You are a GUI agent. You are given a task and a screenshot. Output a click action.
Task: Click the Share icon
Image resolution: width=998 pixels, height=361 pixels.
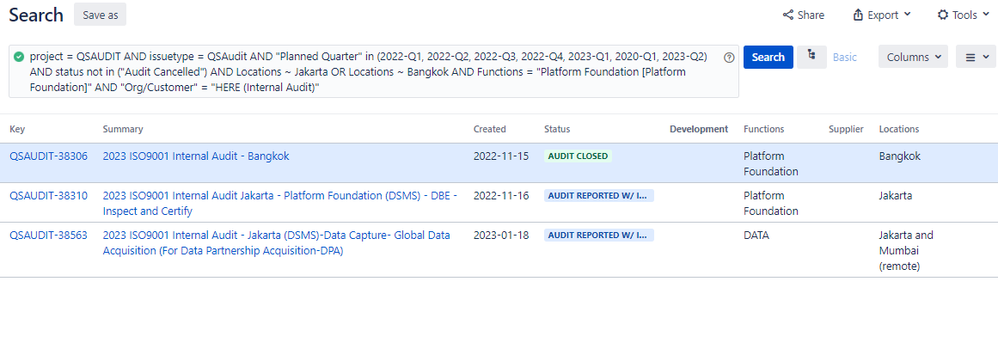point(788,15)
